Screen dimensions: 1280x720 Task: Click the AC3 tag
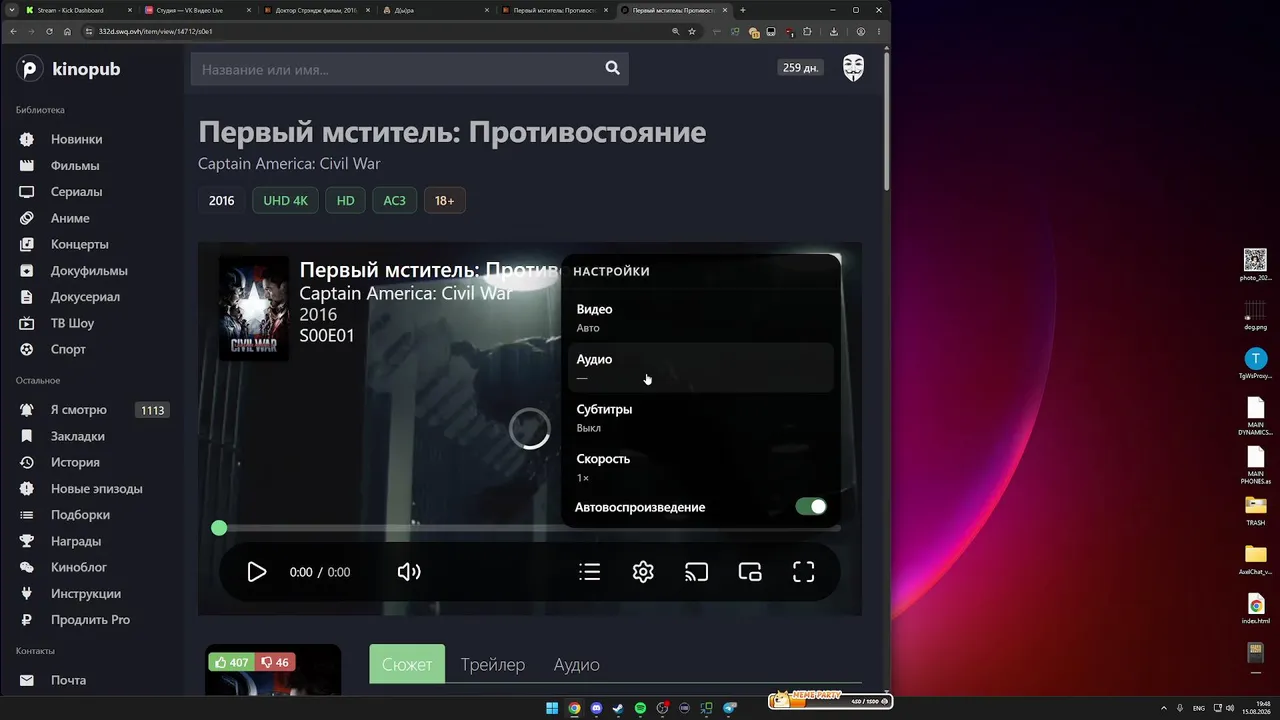(394, 201)
